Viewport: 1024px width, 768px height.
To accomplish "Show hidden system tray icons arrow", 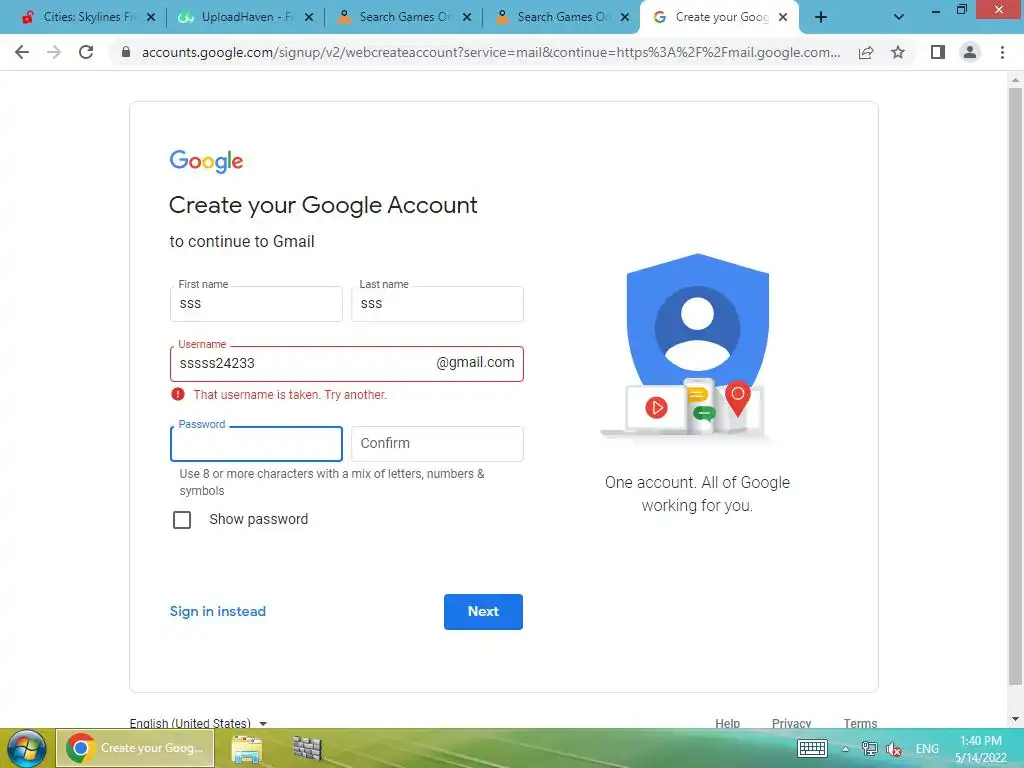I will tap(845, 749).
